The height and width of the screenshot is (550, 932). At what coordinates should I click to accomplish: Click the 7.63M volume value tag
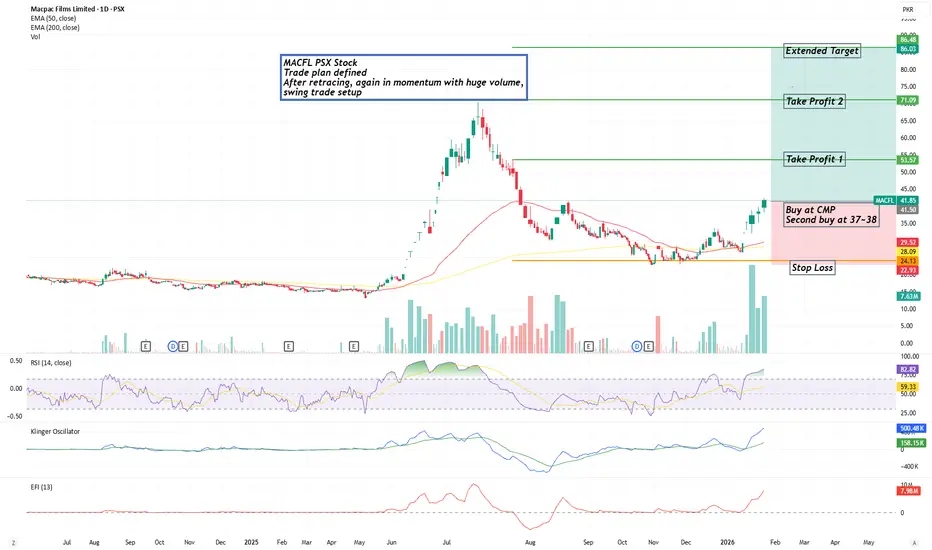(x=909, y=296)
